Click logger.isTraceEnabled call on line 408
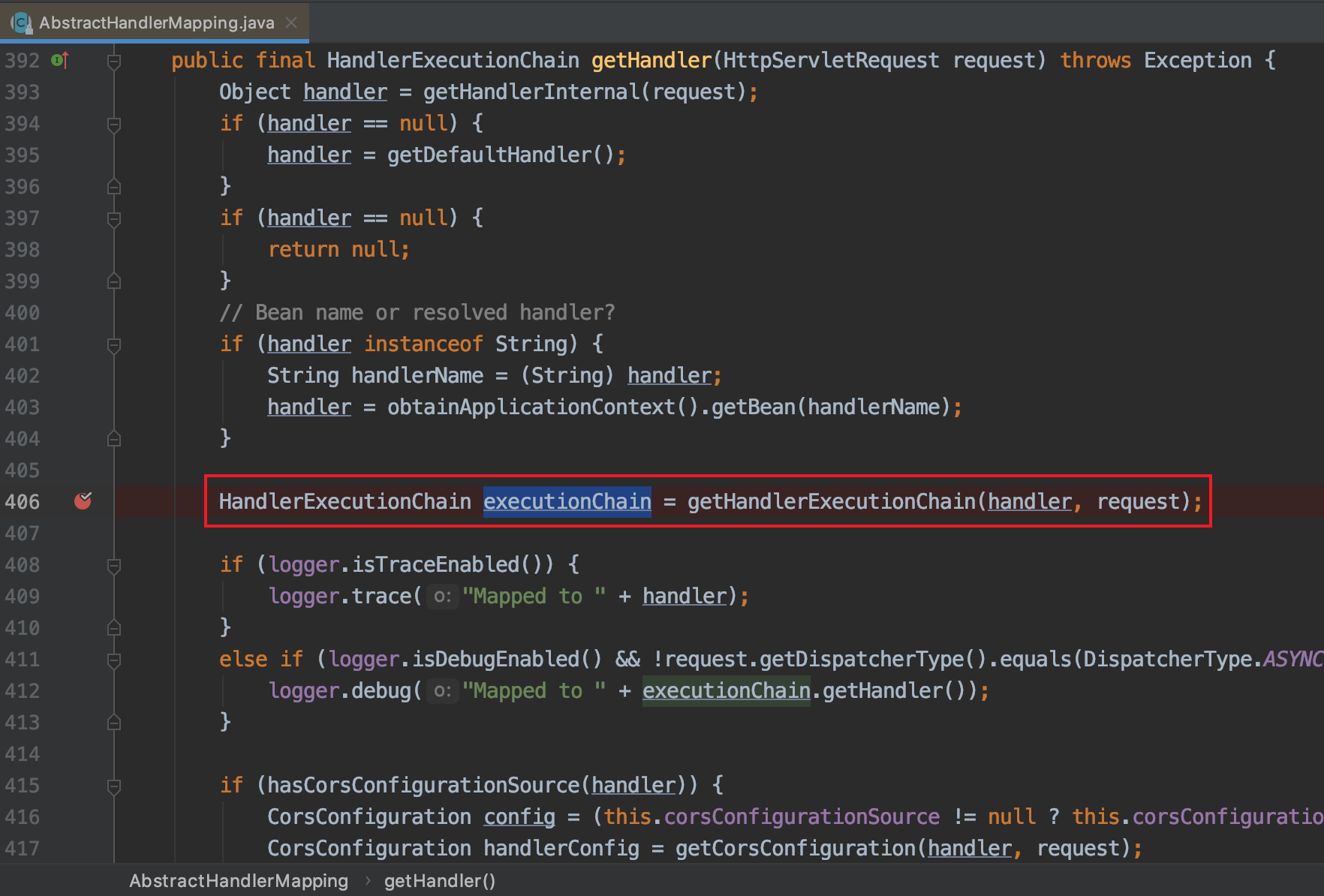 coord(410,564)
